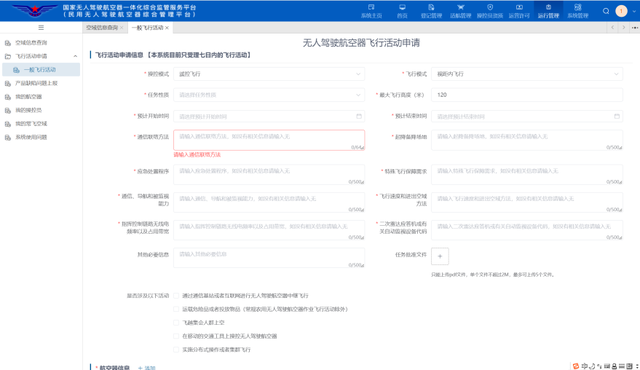Click the orange user avatar
The width and height of the screenshot is (640, 370).
[x=621, y=11]
